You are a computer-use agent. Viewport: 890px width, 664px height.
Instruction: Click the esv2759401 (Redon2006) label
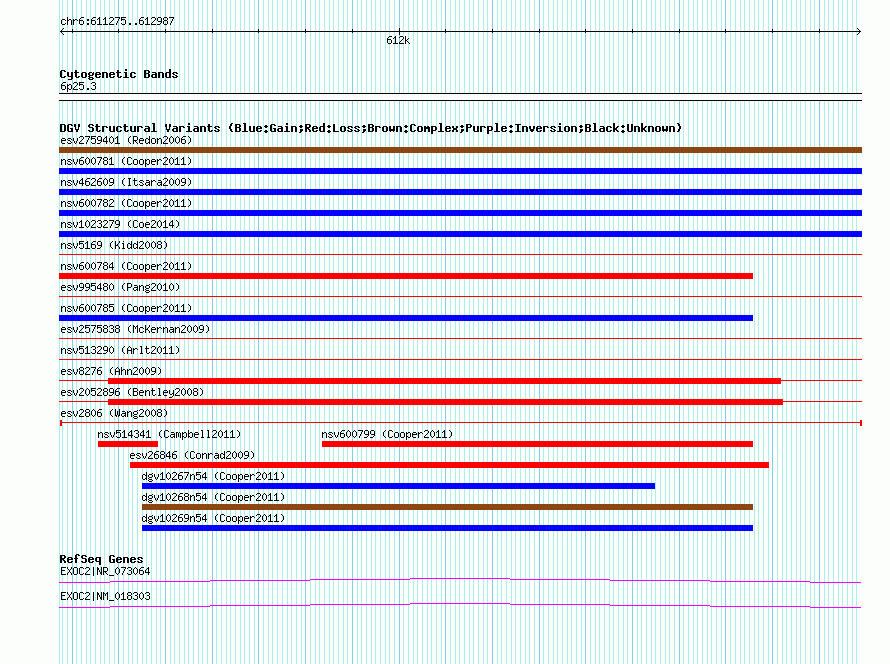(126, 140)
